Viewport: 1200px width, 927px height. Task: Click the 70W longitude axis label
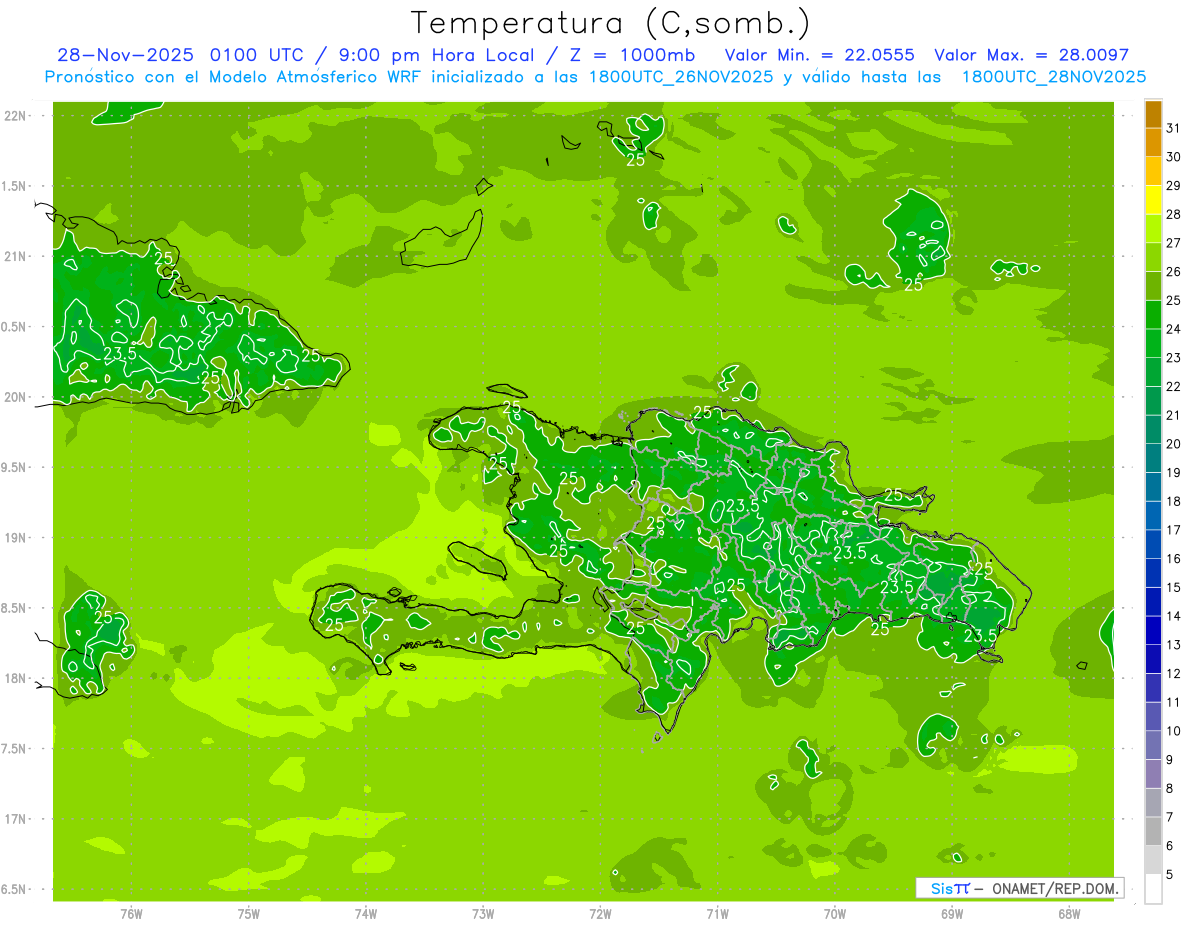click(x=834, y=913)
